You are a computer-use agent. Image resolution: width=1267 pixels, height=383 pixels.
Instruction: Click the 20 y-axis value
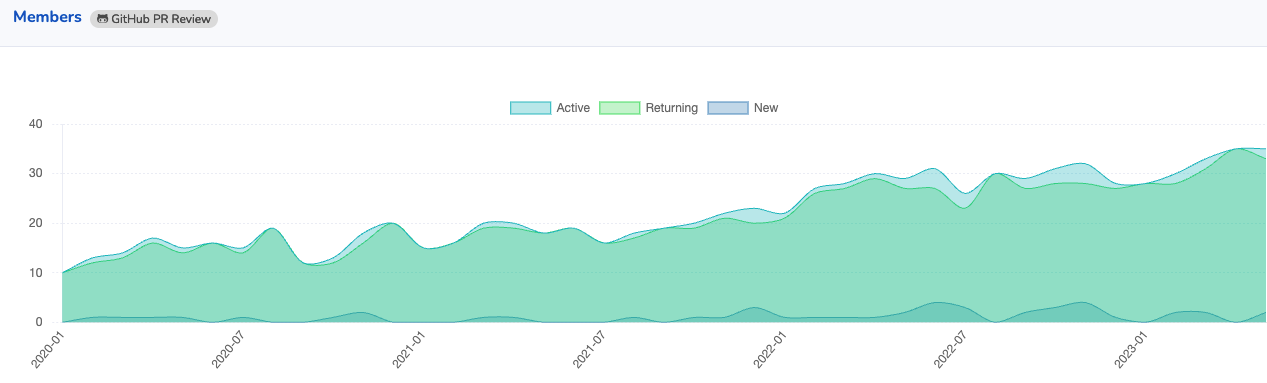36,223
